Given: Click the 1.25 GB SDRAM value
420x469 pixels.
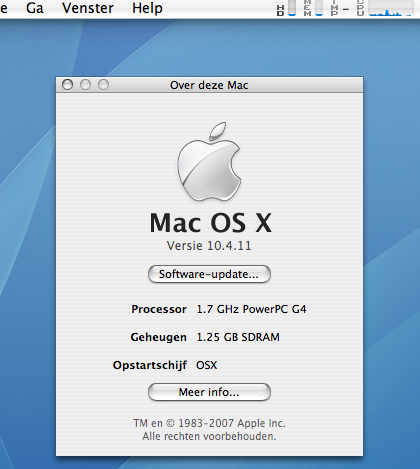Looking at the screenshot, I should point(238,337).
